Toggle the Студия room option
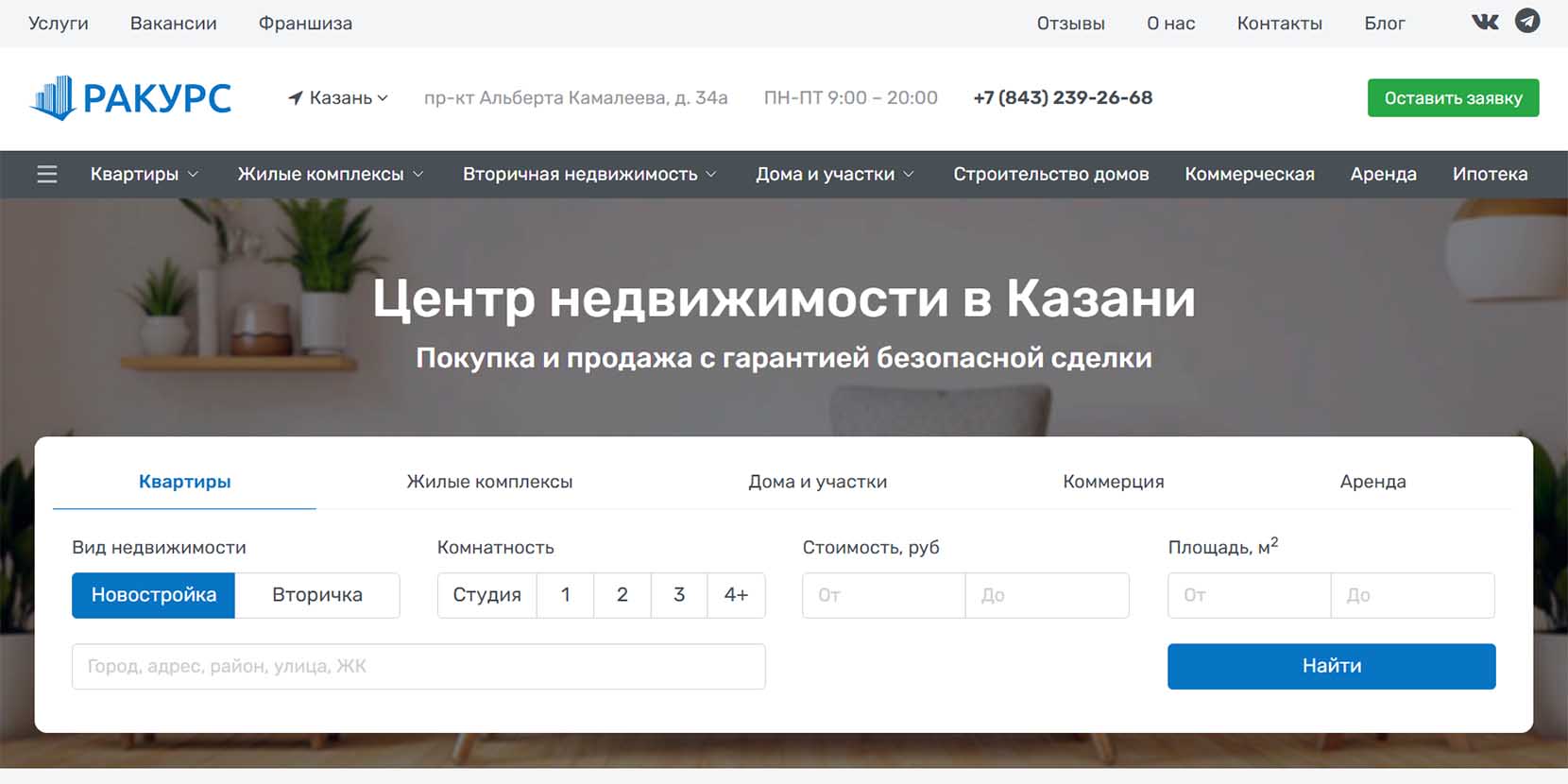Viewport: 1568px width, 784px height. pos(486,595)
